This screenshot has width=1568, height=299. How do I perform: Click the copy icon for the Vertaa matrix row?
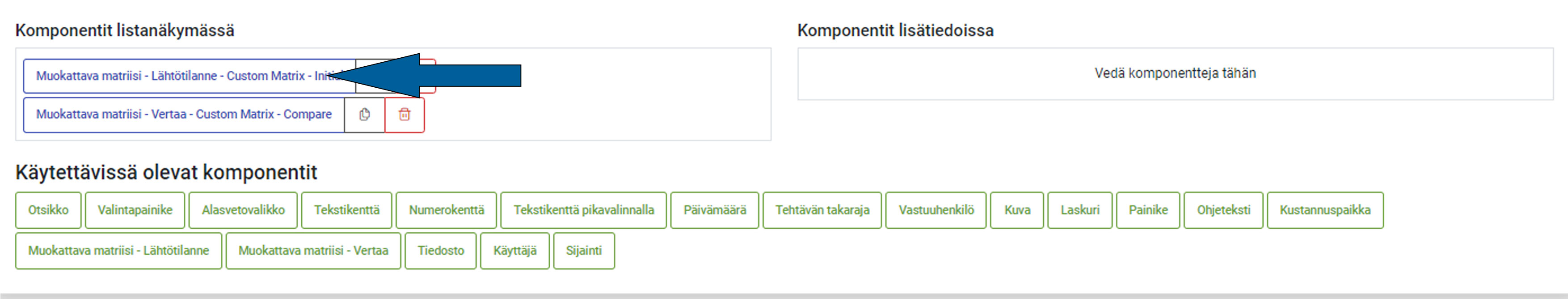pos(364,115)
